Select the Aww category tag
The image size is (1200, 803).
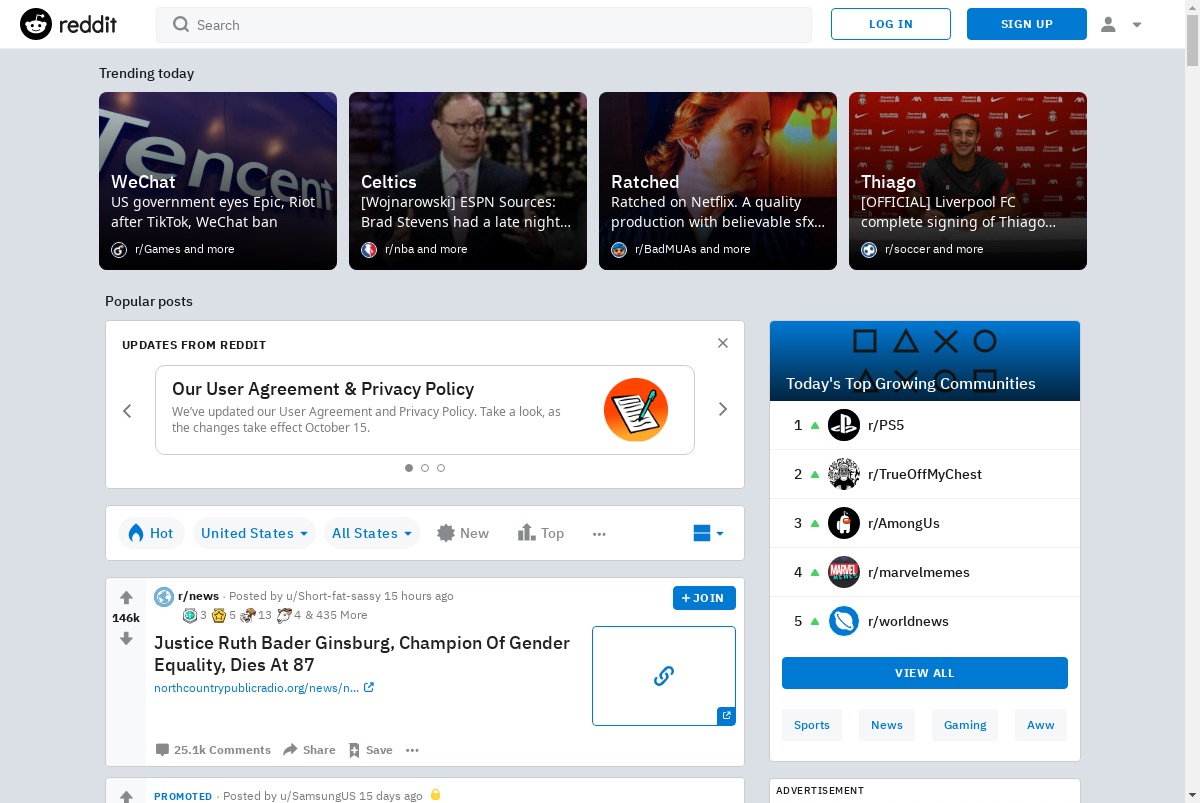click(x=1041, y=725)
